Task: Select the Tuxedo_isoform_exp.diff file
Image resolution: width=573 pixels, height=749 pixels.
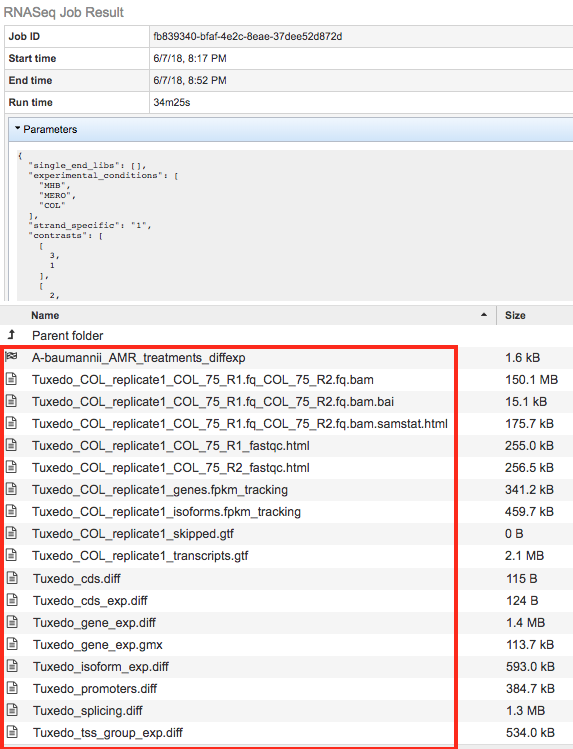Action: tap(101, 666)
